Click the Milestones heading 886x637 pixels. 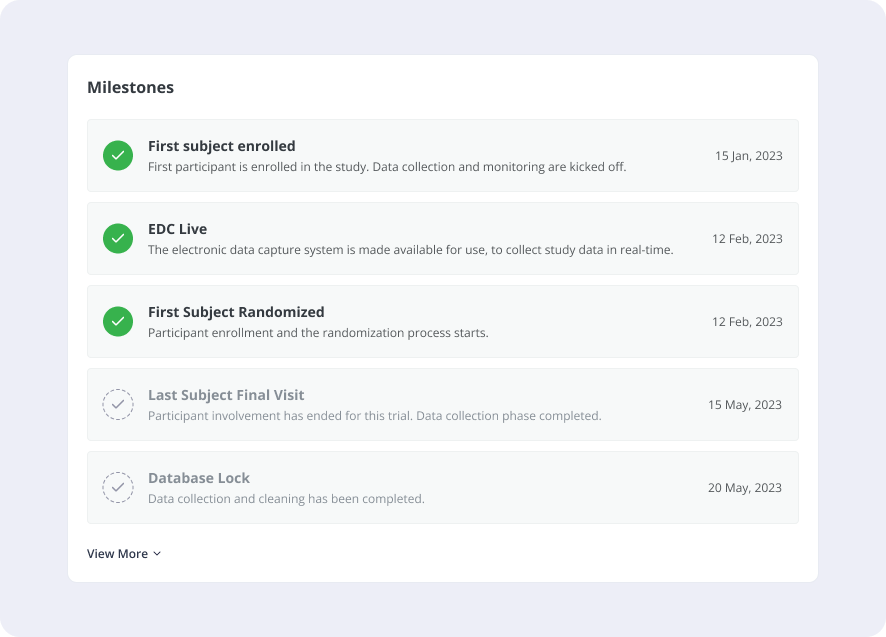[130, 87]
